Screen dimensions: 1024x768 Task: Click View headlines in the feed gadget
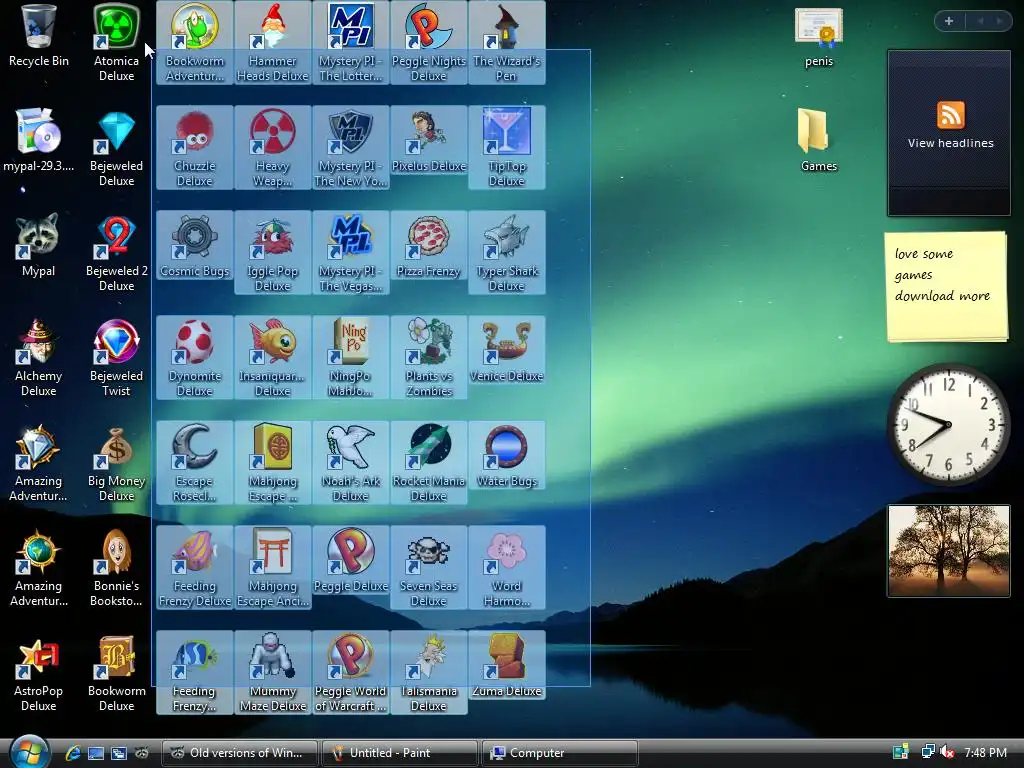[x=950, y=143]
